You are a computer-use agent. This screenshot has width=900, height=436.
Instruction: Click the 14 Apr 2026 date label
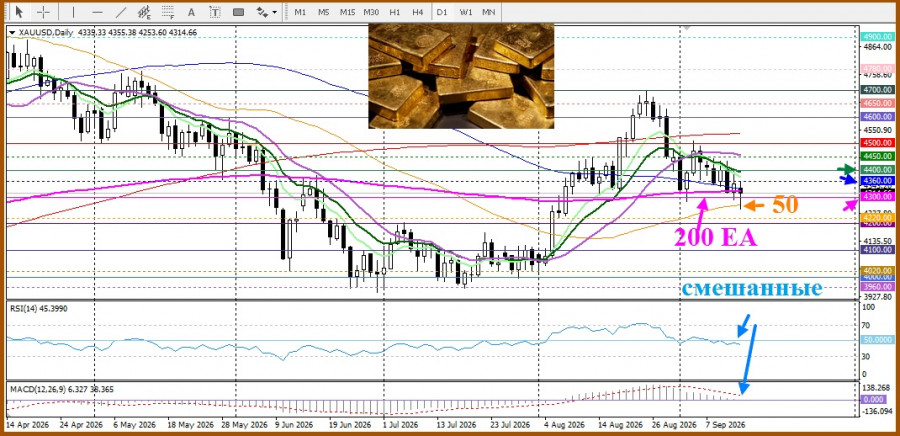click(x=27, y=426)
